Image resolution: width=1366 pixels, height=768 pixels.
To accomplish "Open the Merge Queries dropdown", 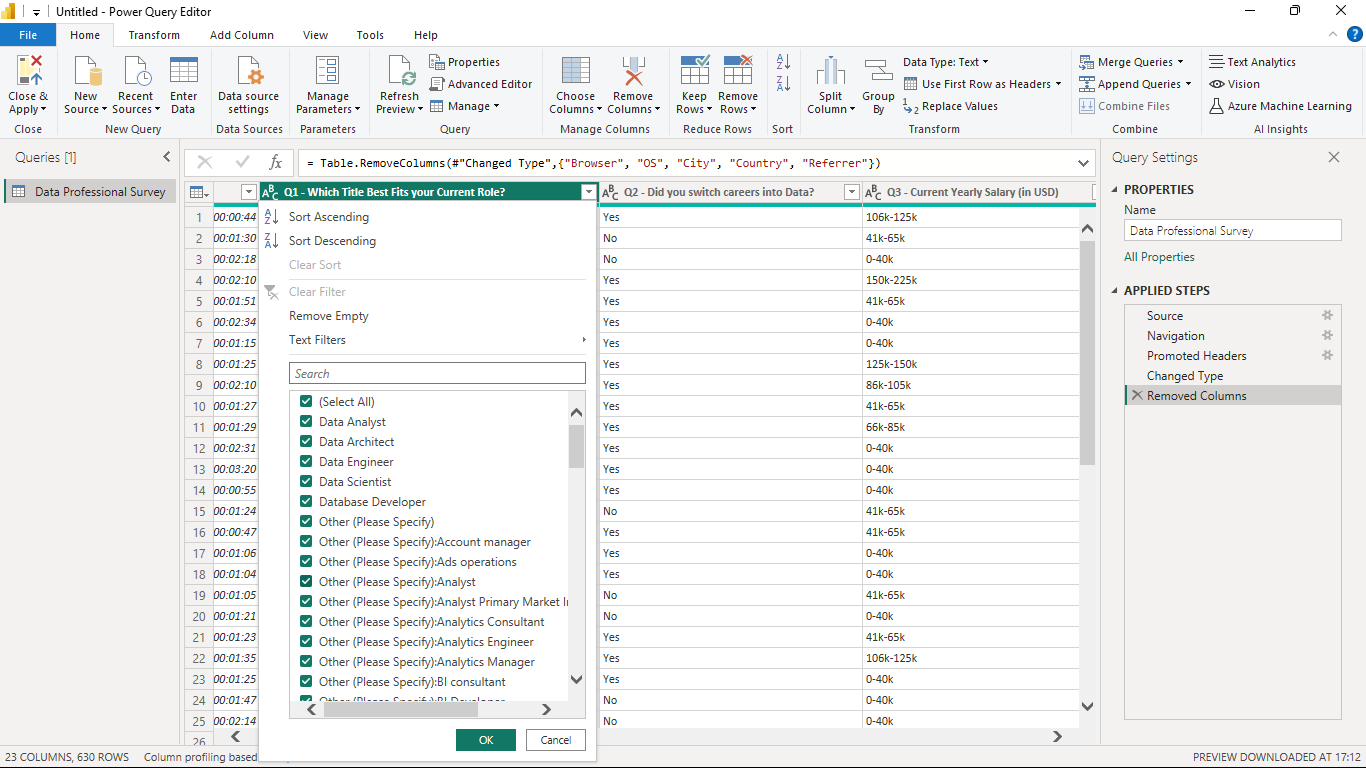I will [1131, 62].
